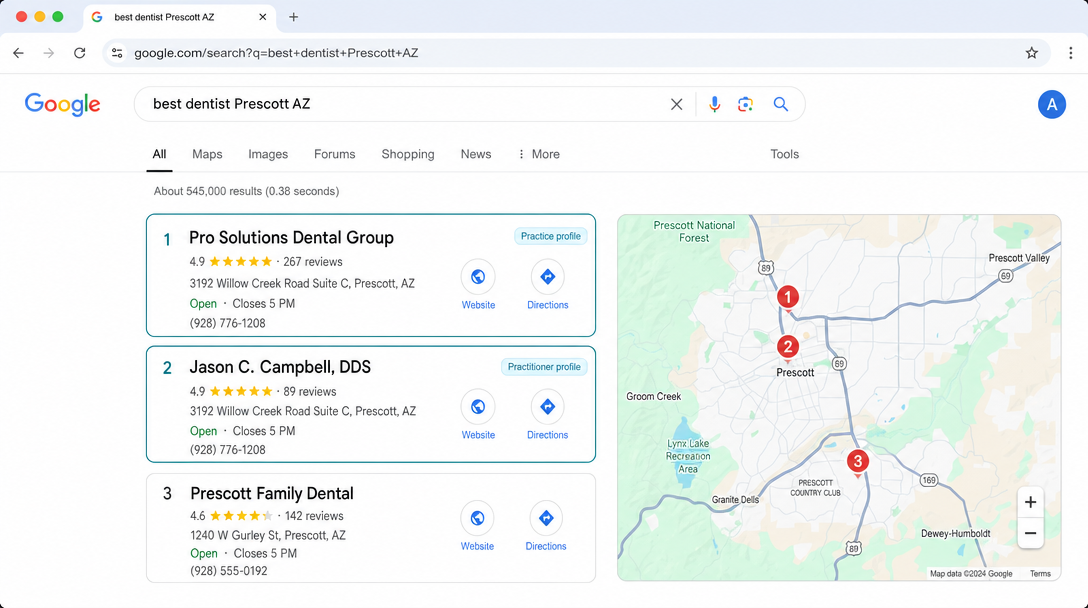The width and height of the screenshot is (1088, 608).
Task: Bookmark this page with star icon
Action: tap(1032, 53)
